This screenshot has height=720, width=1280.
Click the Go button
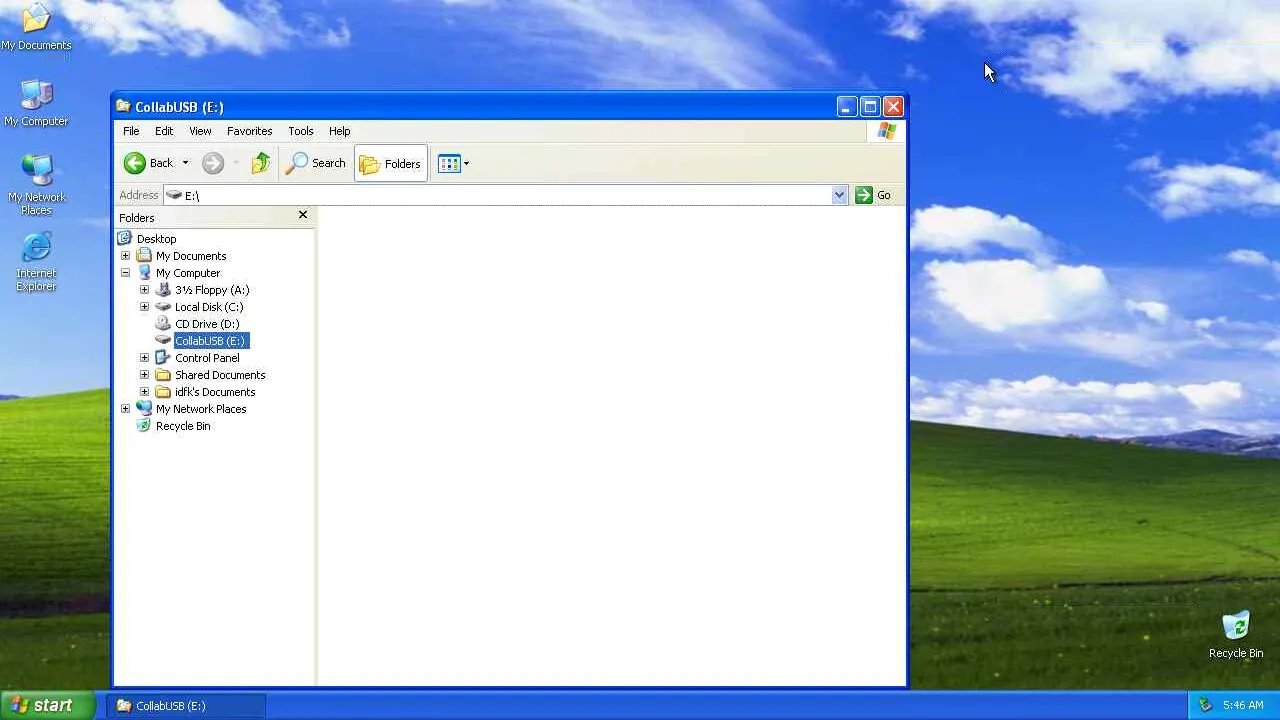[873, 195]
